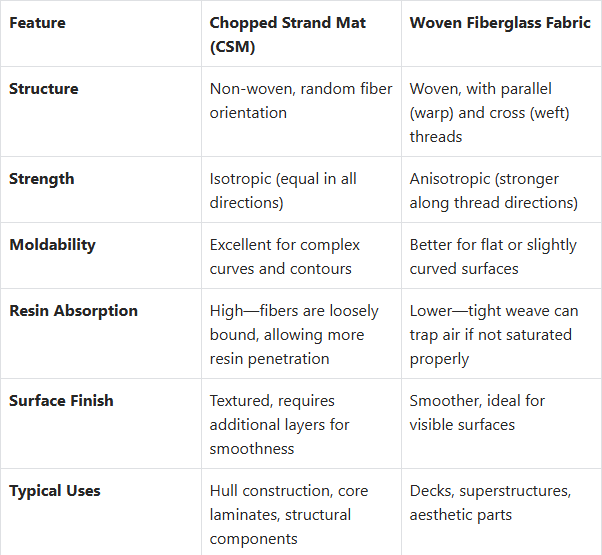Click "Textured, requires additional layers" cell
The image size is (602, 555).
coord(280,424)
